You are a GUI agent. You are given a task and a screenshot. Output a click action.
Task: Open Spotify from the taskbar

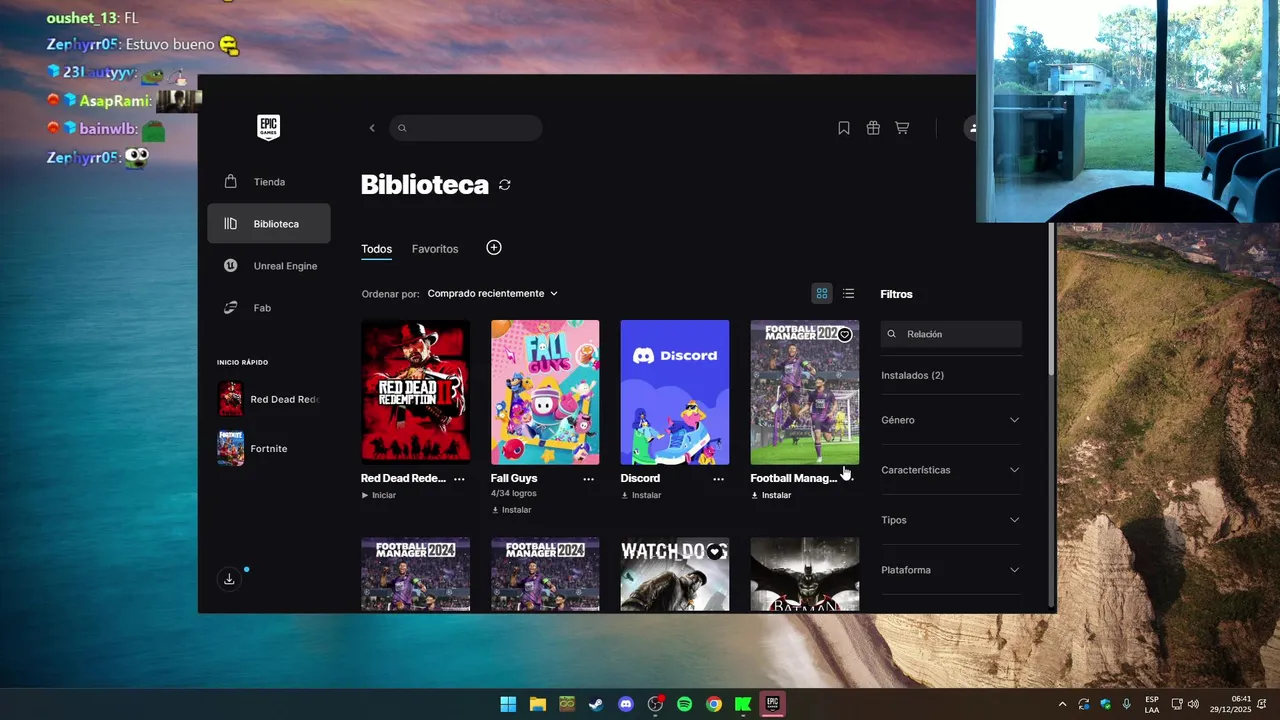(685, 704)
